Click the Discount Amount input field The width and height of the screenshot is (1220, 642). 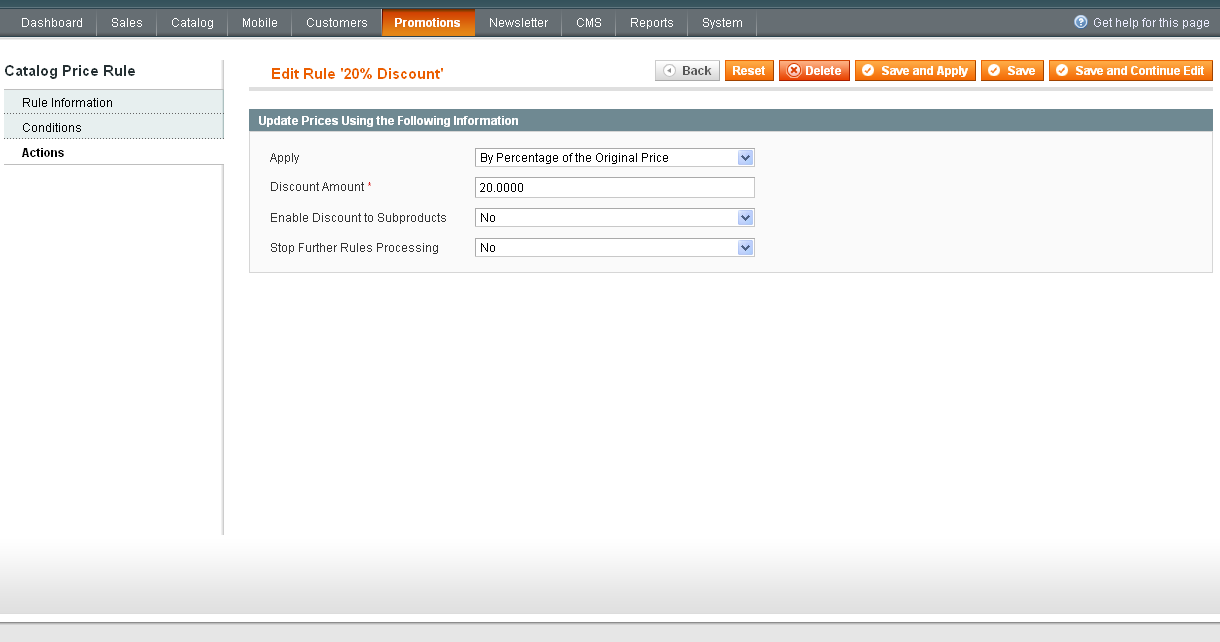tap(614, 188)
